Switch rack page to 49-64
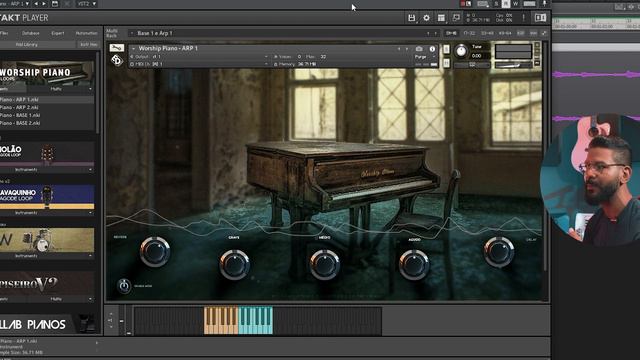The height and width of the screenshot is (360, 640). tap(505, 33)
